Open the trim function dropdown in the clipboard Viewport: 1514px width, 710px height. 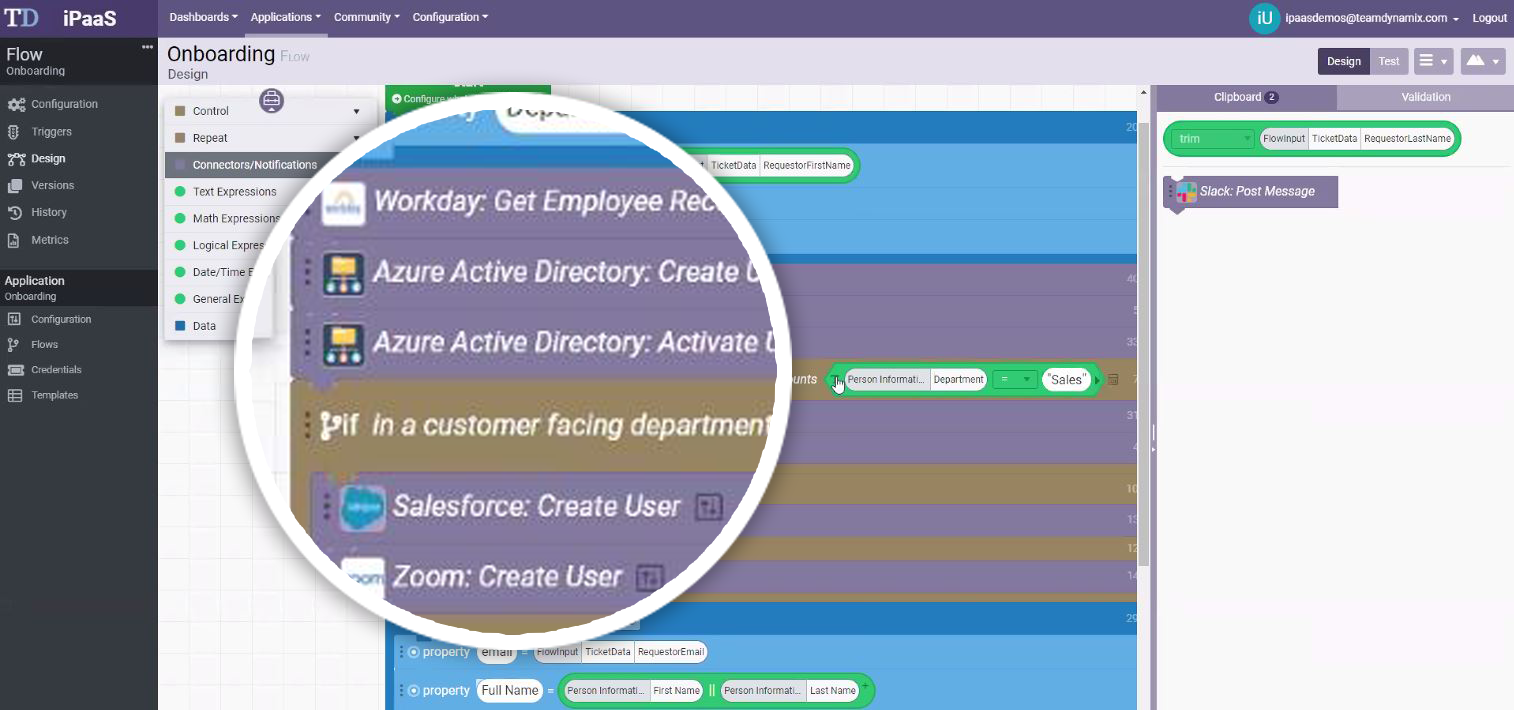point(1213,139)
